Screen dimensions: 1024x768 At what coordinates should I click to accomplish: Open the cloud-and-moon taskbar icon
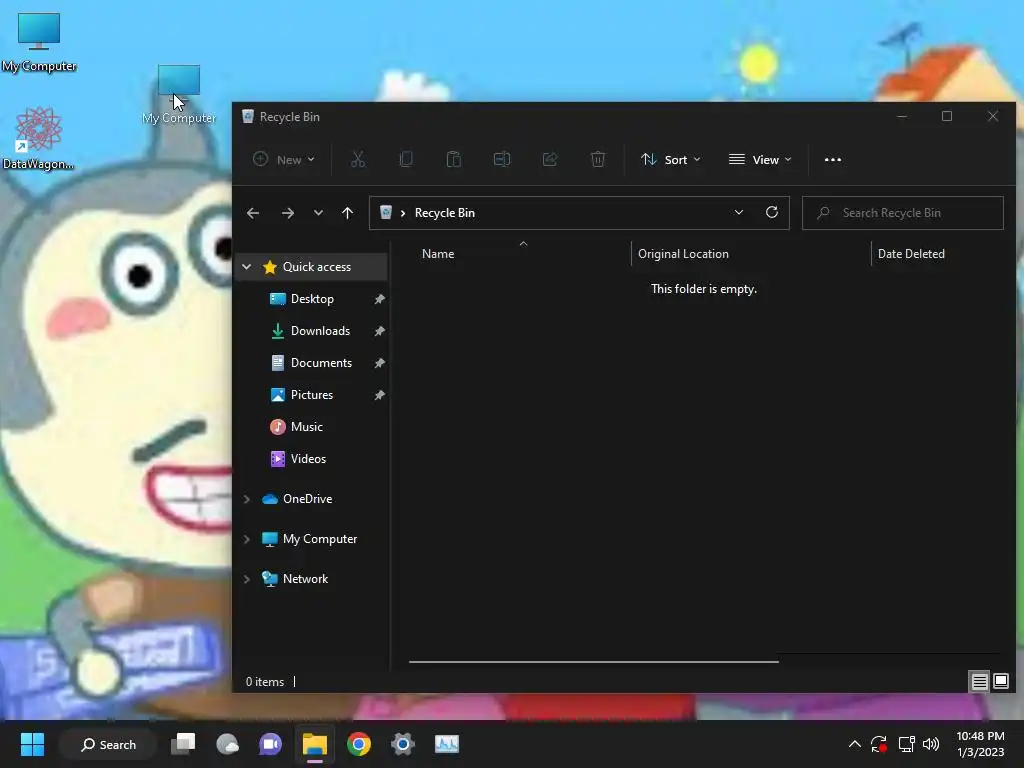(x=227, y=744)
